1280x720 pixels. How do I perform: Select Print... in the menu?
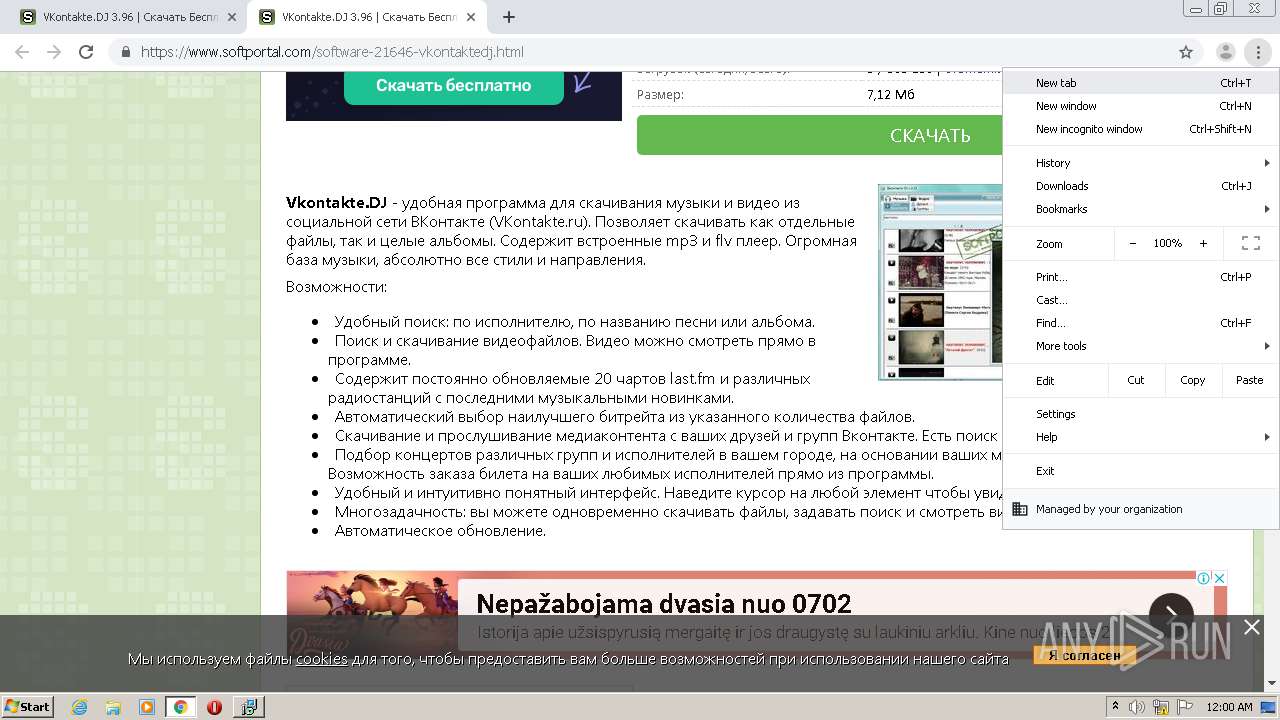(1140, 277)
